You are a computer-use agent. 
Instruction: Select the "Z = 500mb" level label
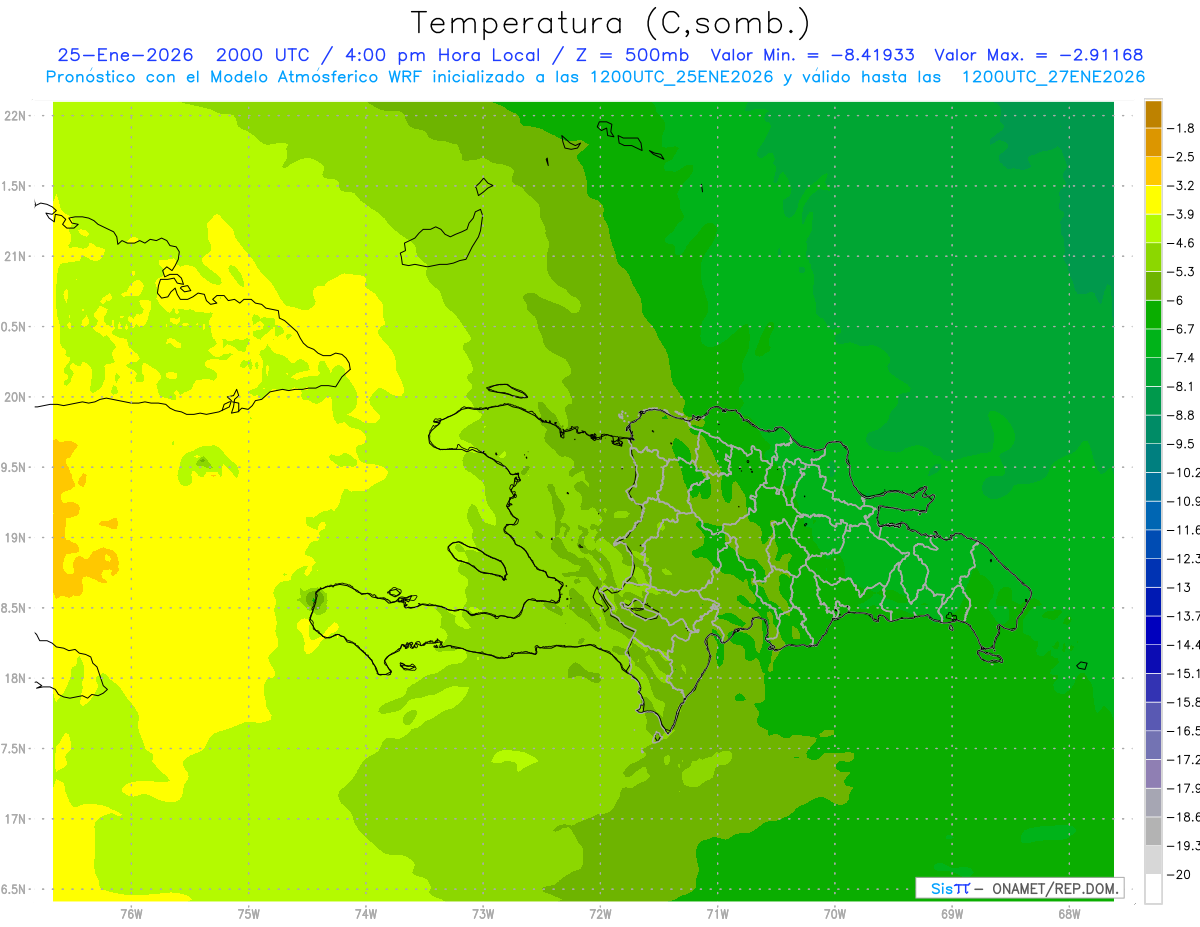pos(633,55)
